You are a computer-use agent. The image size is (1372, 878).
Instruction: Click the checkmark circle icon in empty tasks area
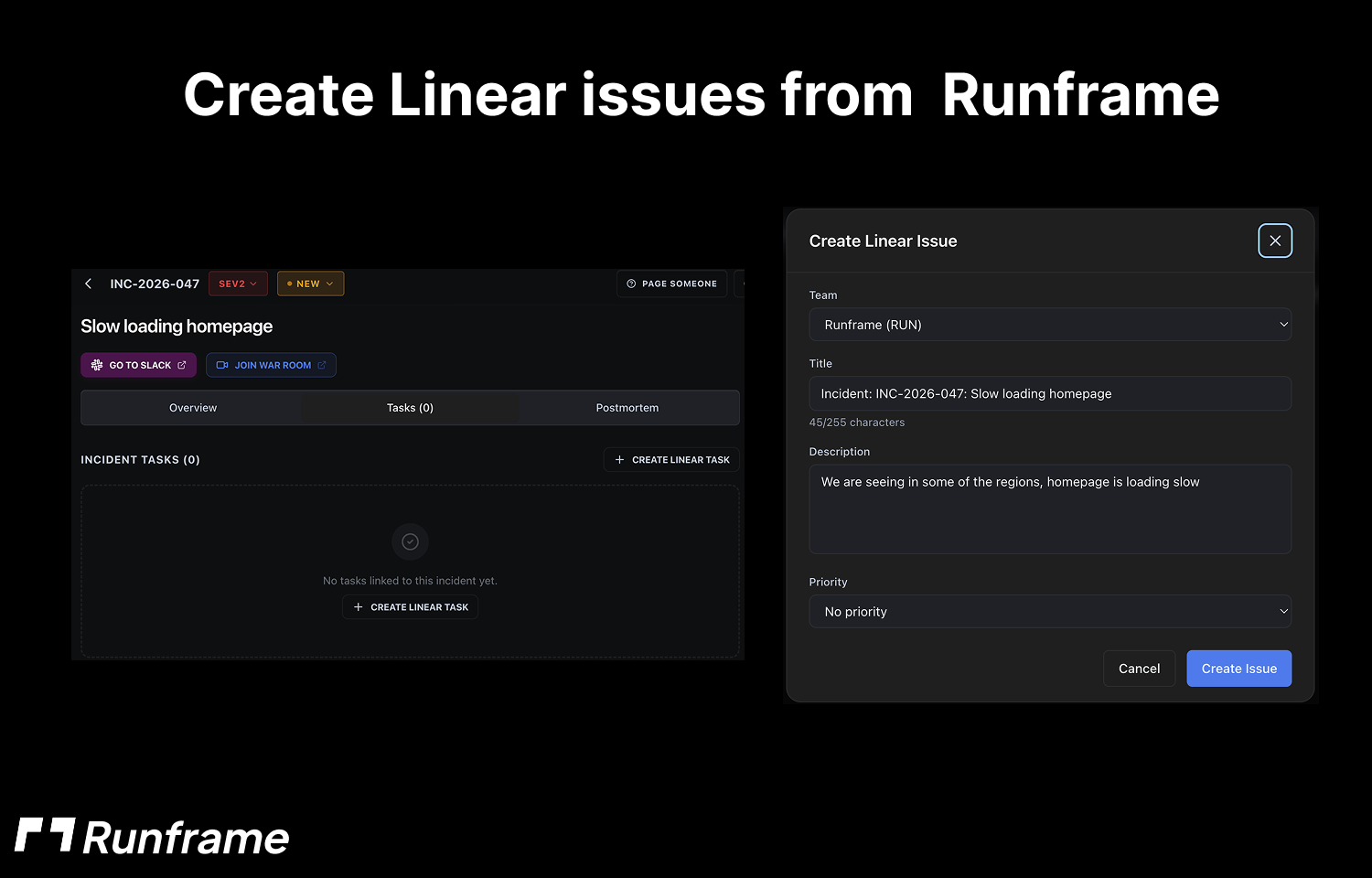411,541
